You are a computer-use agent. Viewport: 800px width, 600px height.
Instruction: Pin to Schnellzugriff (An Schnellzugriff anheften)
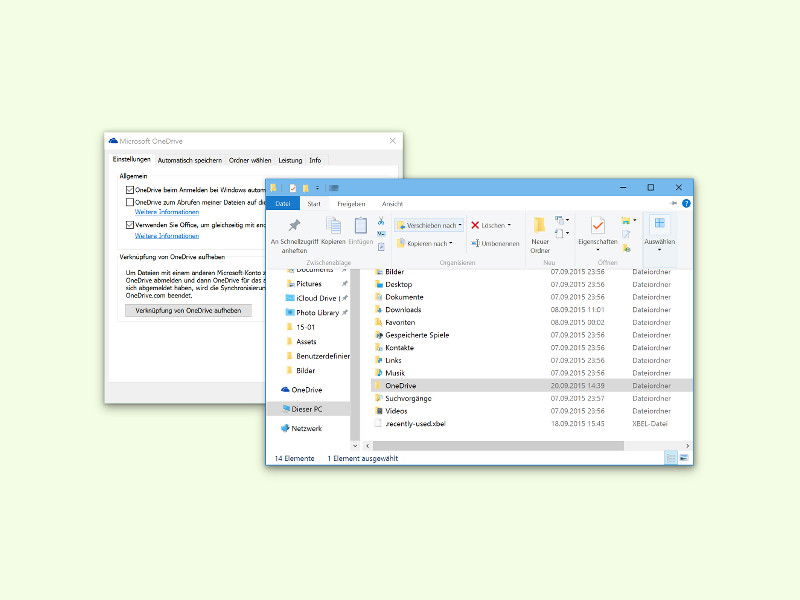pos(294,236)
